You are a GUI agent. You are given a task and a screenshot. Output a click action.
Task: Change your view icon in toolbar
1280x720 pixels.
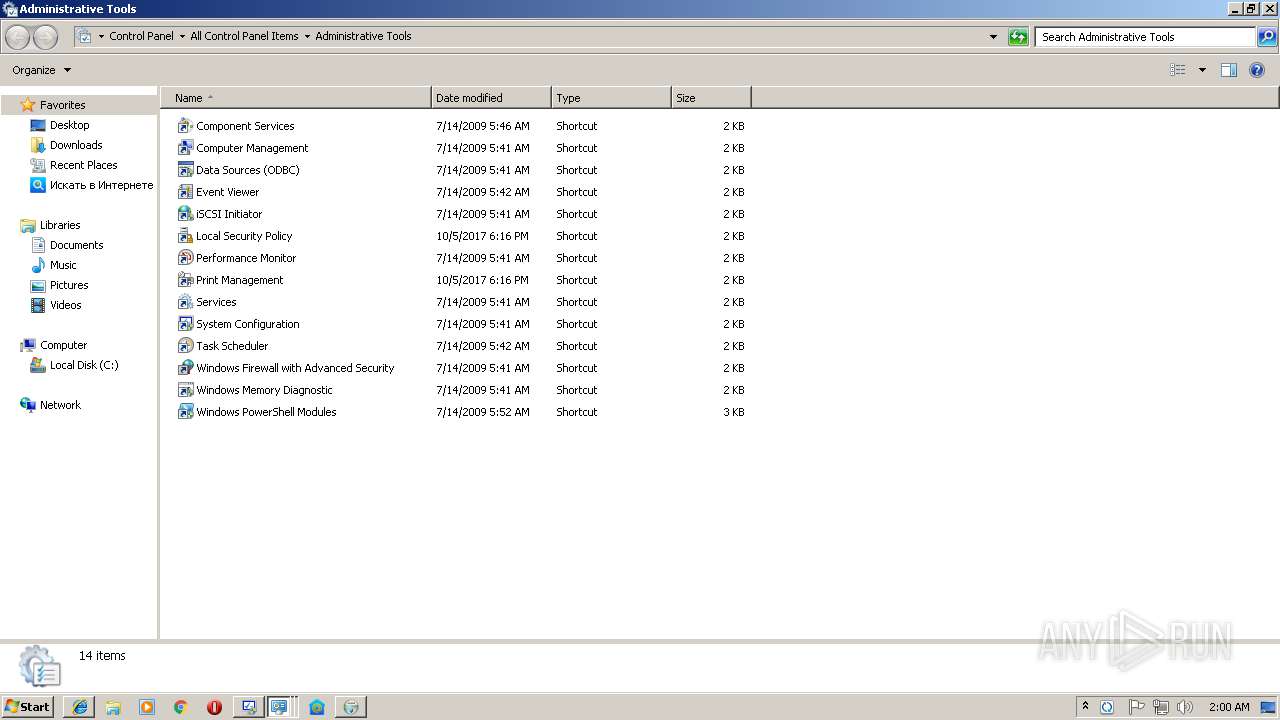1178,70
